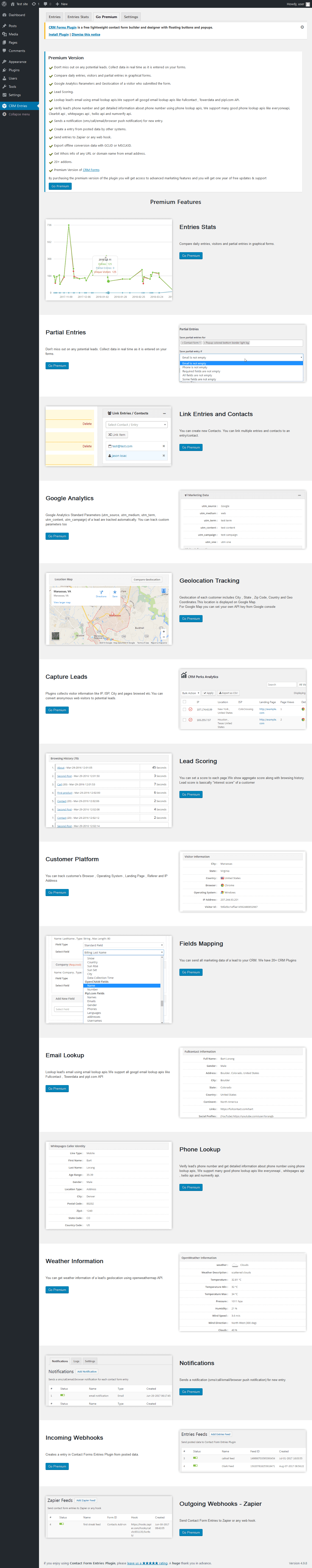The image size is (312, 1568).
Task: Click Go Premium under Capture Leads
Action: pos(57,710)
